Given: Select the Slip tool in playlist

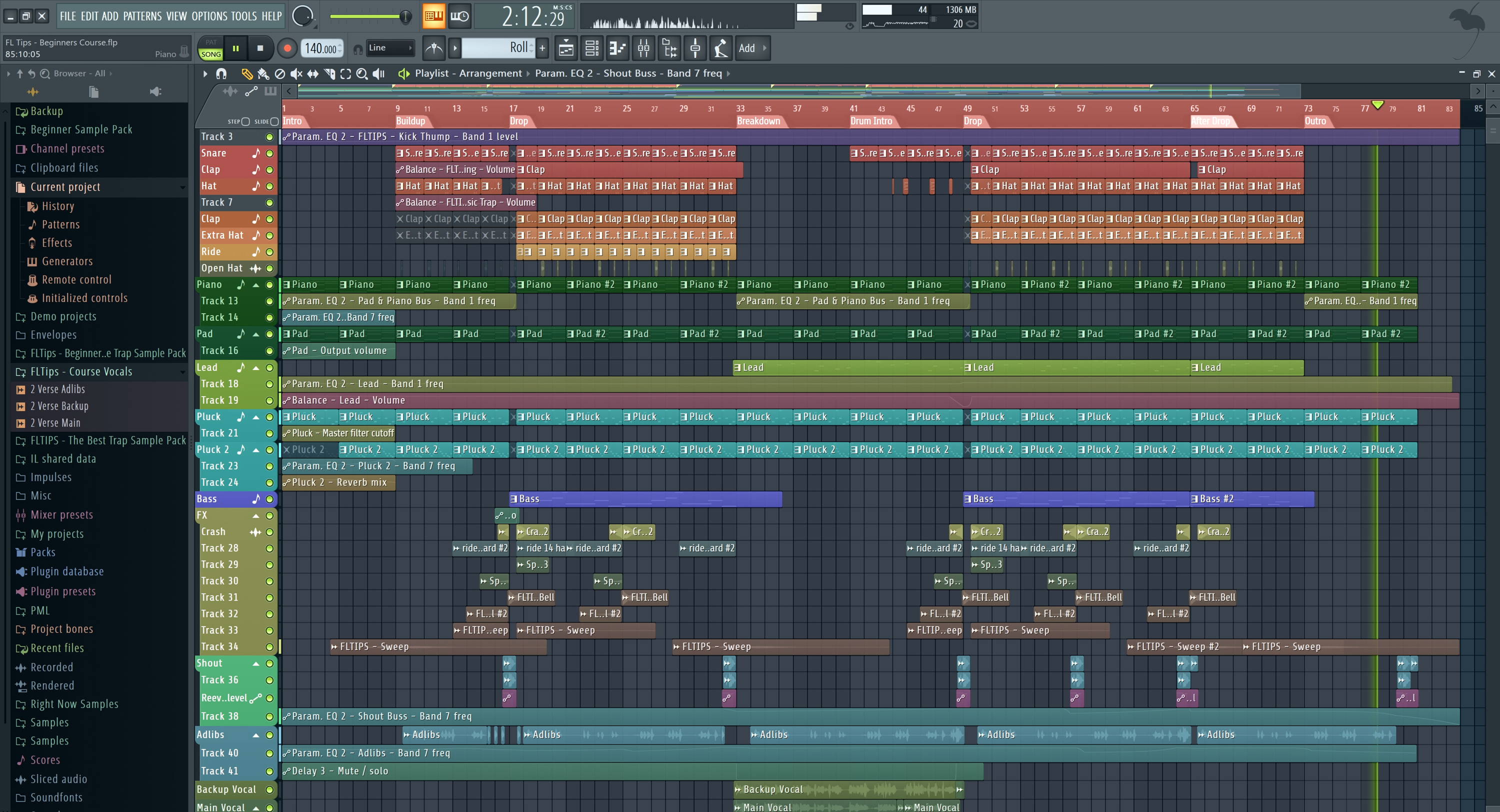Looking at the screenshot, I should pyautogui.click(x=312, y=73).
